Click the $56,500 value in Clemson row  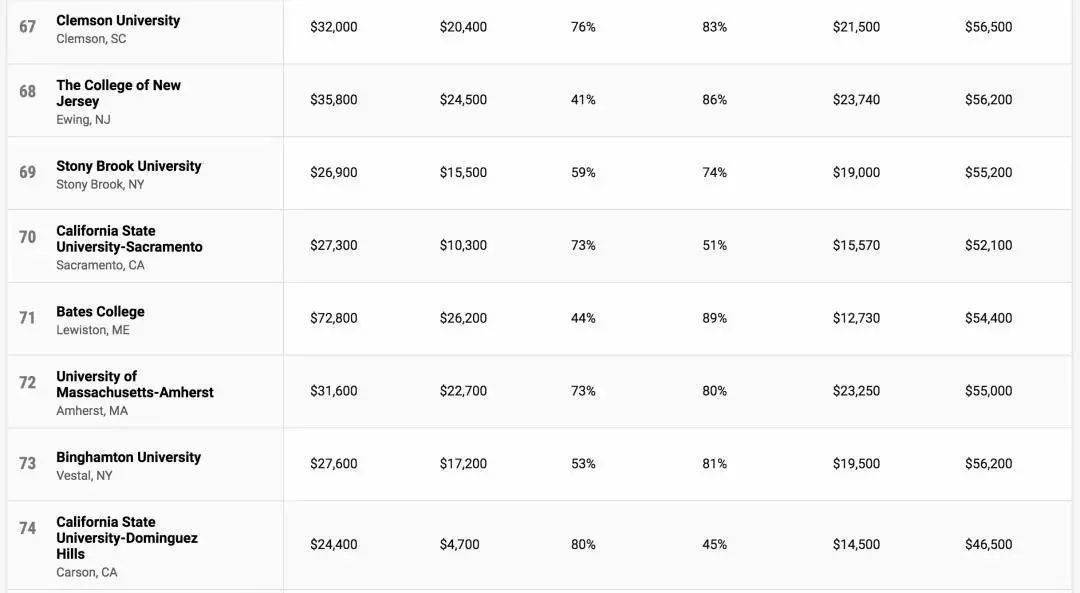[988, 27]
